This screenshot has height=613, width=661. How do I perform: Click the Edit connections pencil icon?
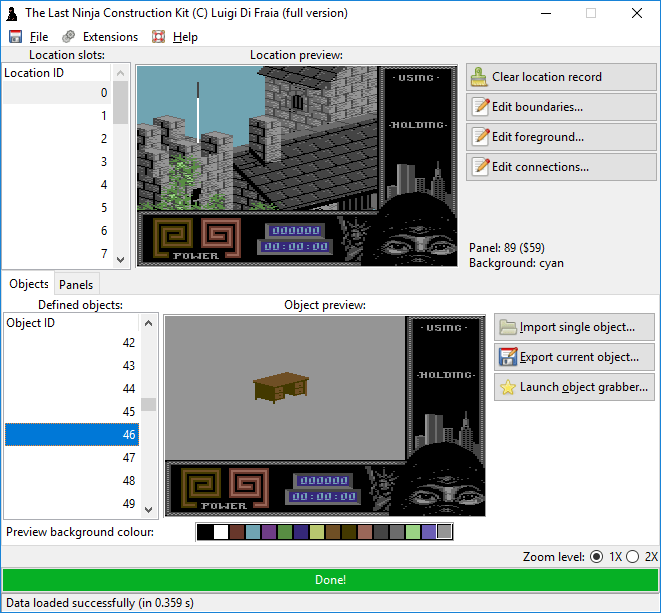(480, 167)
